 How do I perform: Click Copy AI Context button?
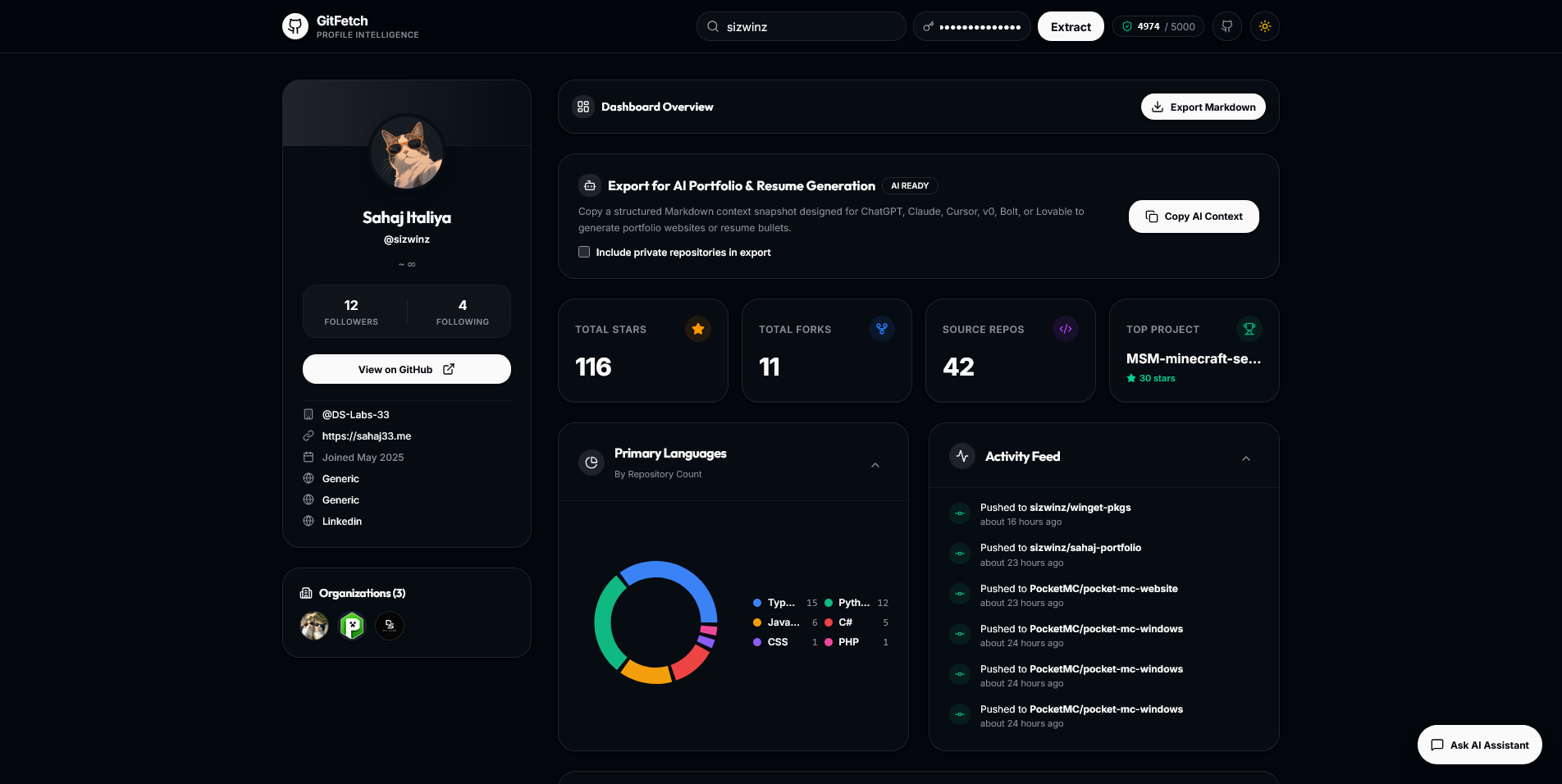[1194, 217]
